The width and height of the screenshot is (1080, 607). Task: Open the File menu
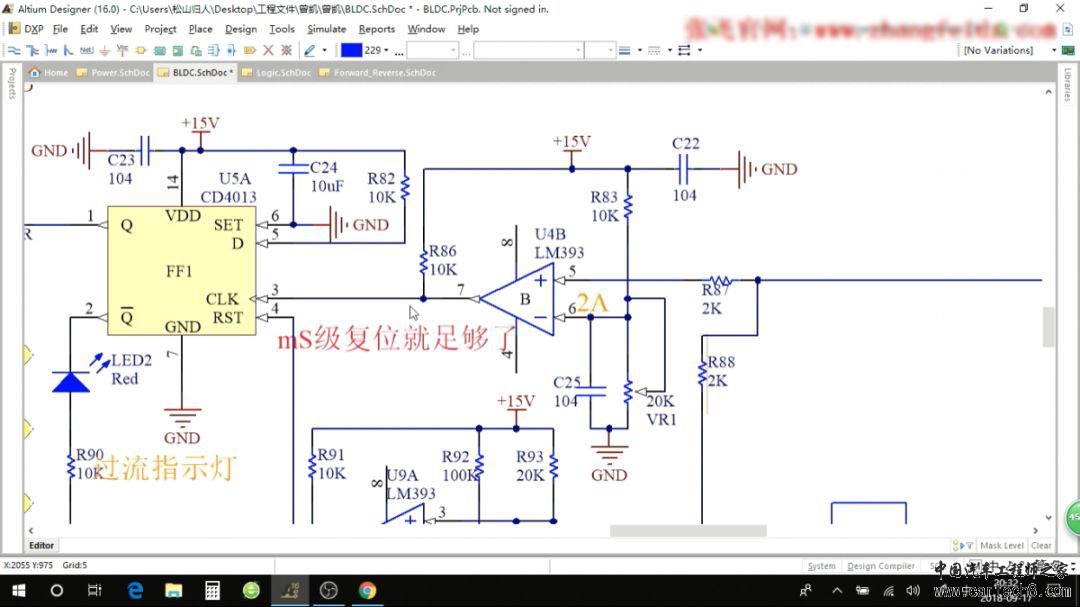pos(61,29)
